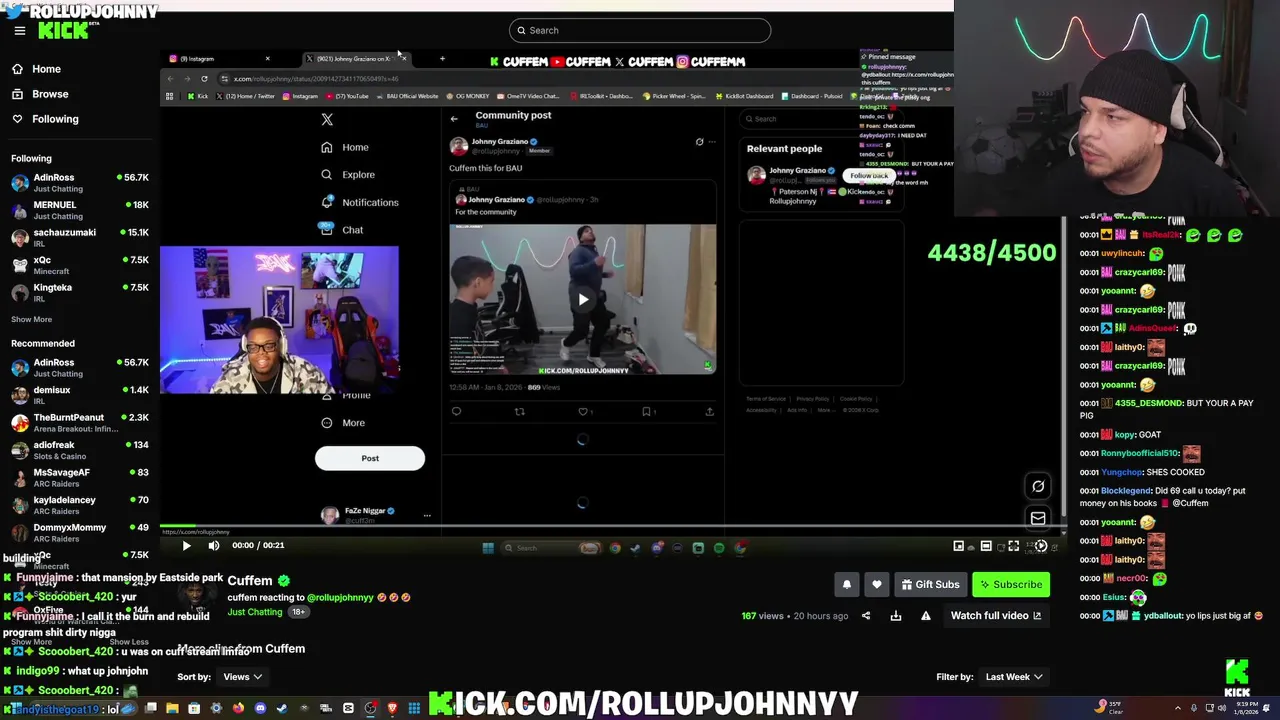
Task: Focus the Kick search field
Action: [x=640, y=30]
